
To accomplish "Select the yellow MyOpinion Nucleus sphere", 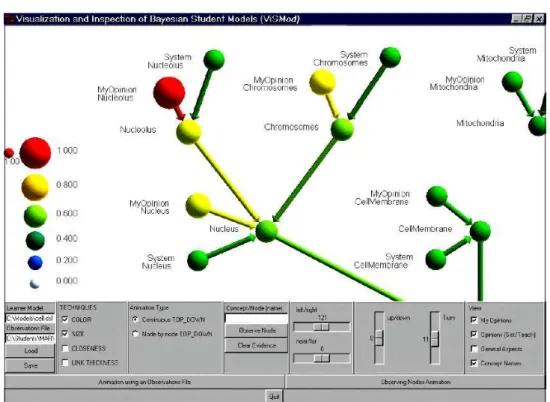I will point(198,206).
